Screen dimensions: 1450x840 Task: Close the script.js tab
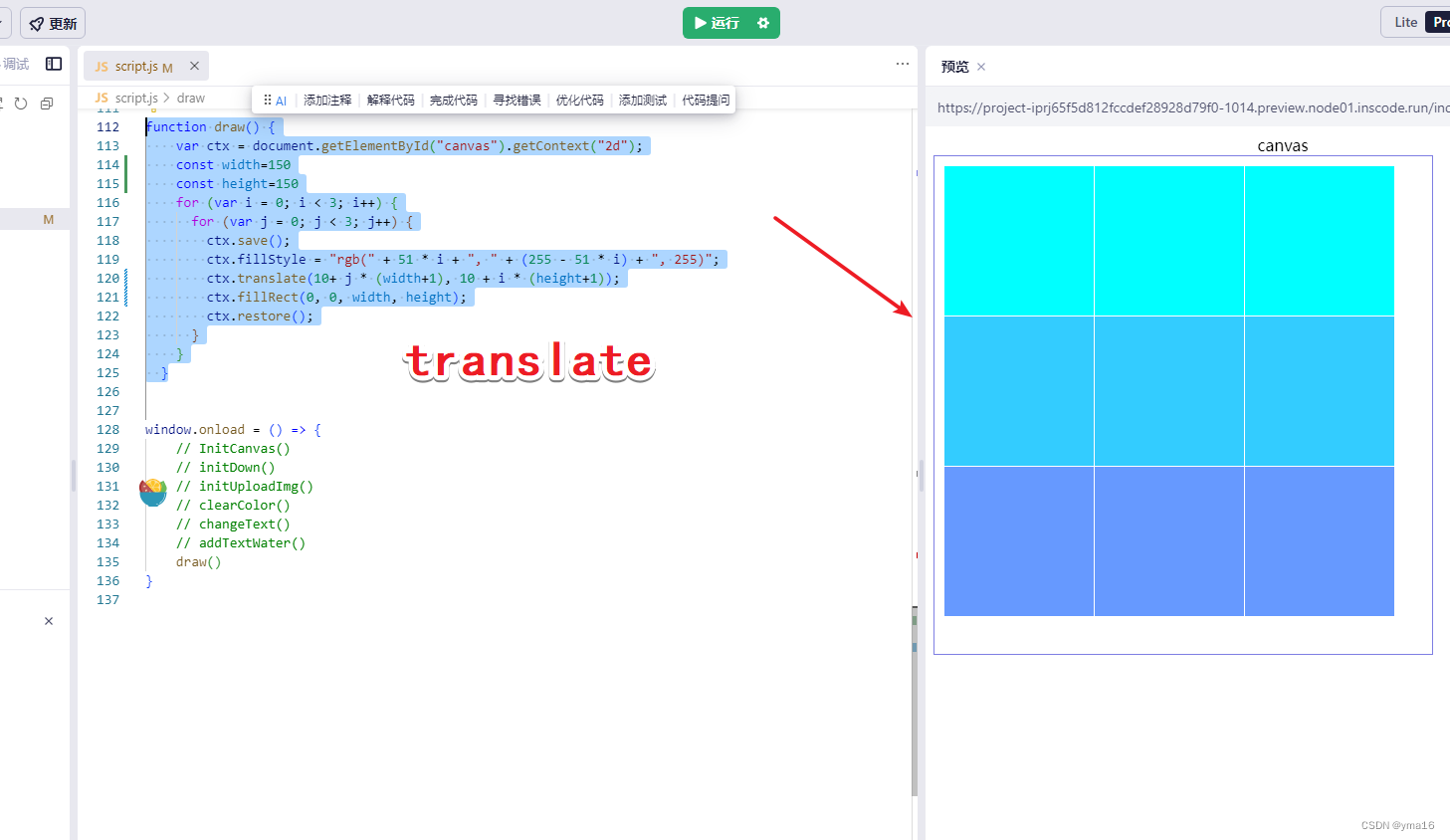coord(194,66)
